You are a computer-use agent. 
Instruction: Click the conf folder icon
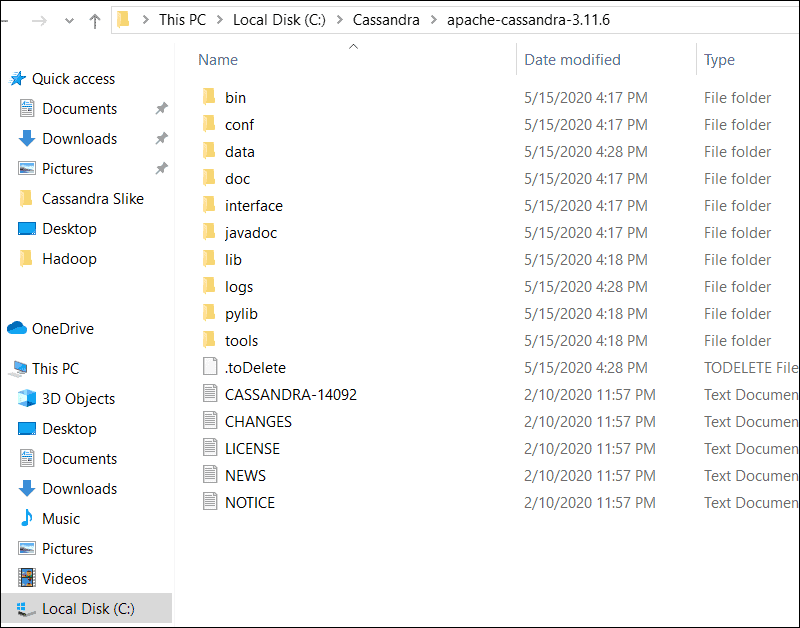click(x=209, y=123)
